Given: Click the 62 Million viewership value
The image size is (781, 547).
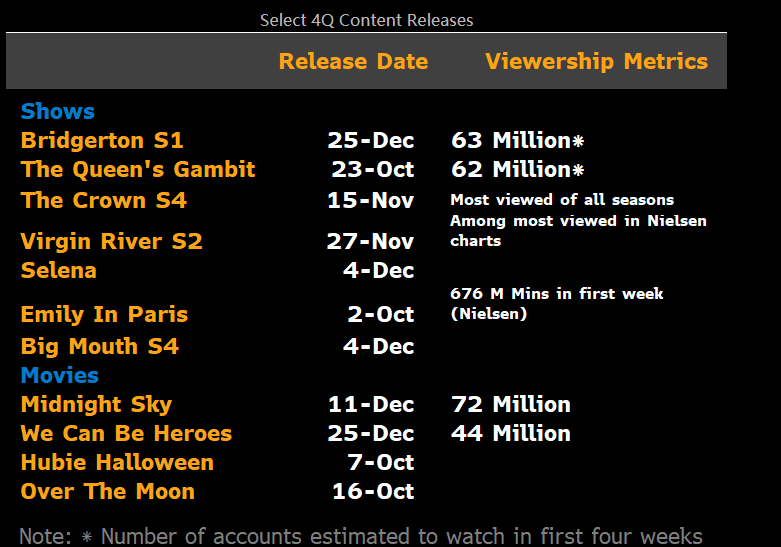Looking at the screenshot, I should tap(517, 169).
